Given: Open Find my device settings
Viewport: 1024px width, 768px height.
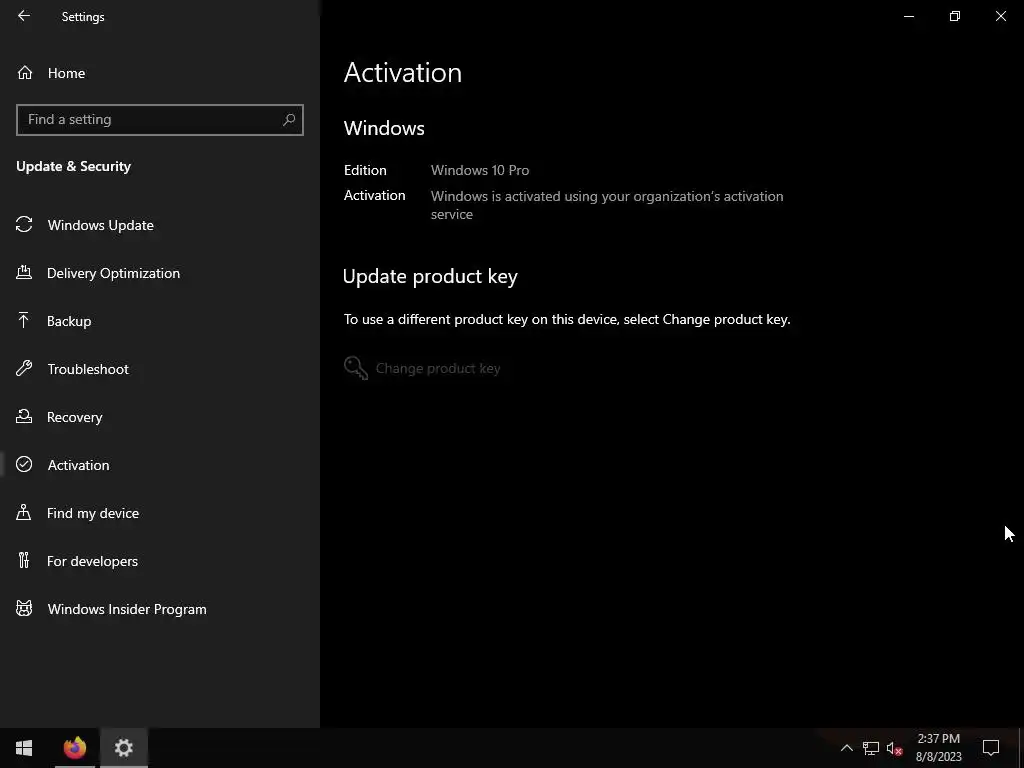Looking at the screenshot, I should pyautogui.click(x=160, y=513).
